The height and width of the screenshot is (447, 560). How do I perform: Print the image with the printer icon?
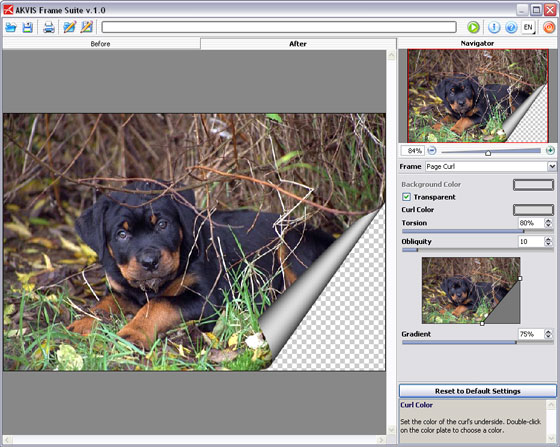49,27
